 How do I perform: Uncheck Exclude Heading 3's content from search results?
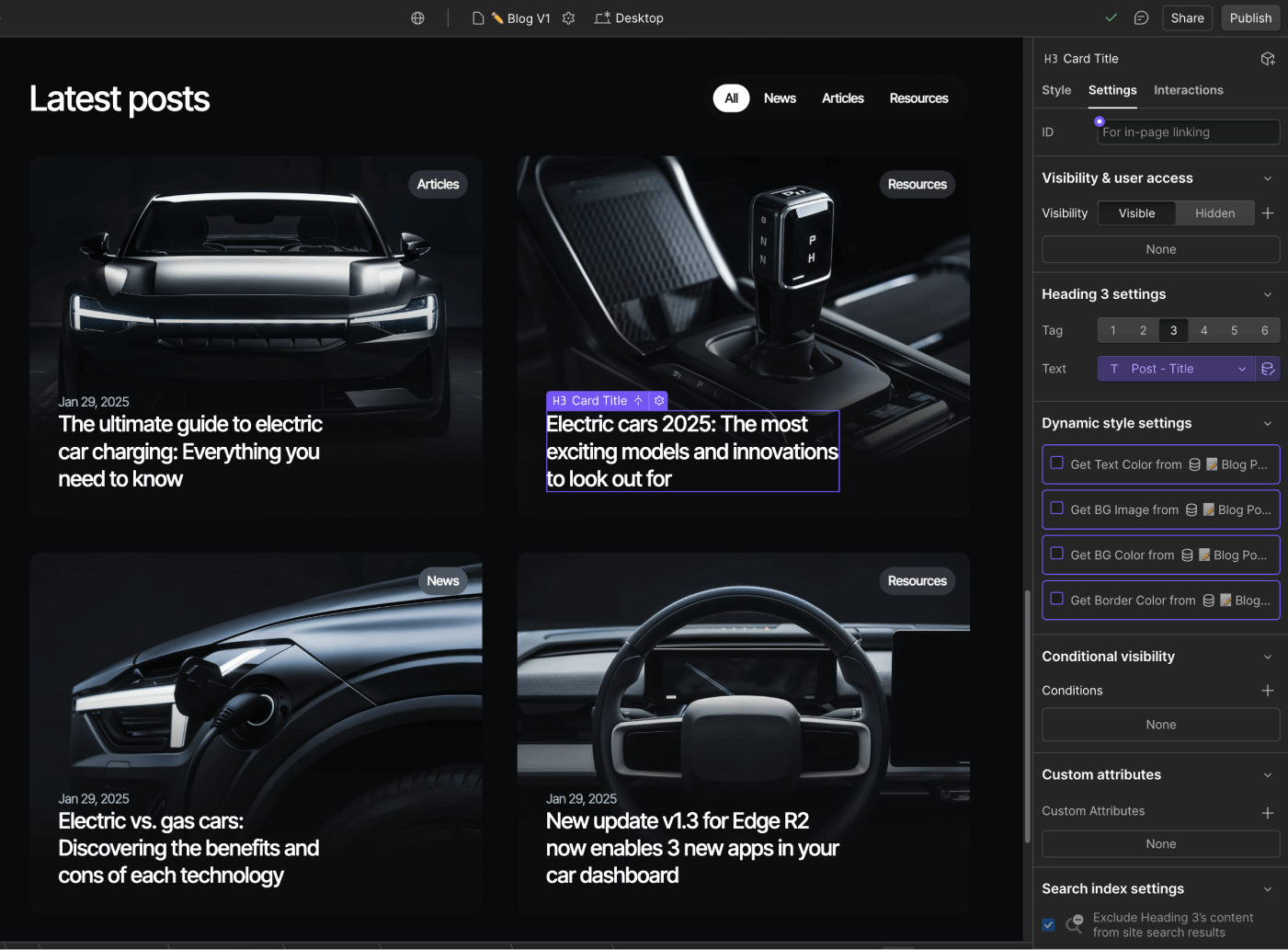coord(1048,924)
